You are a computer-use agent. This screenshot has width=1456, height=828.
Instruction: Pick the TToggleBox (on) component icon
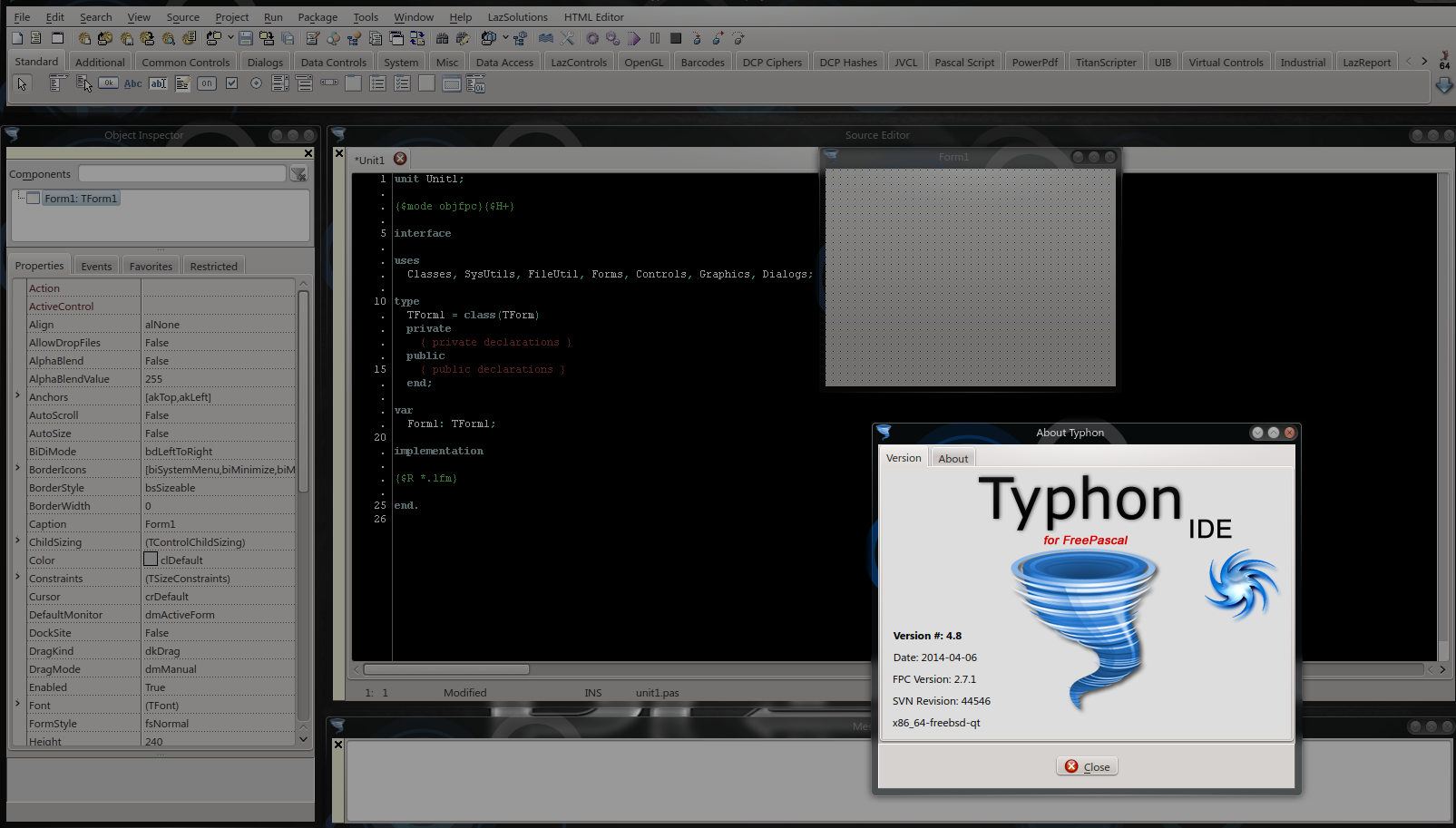[x=207, y=83]
